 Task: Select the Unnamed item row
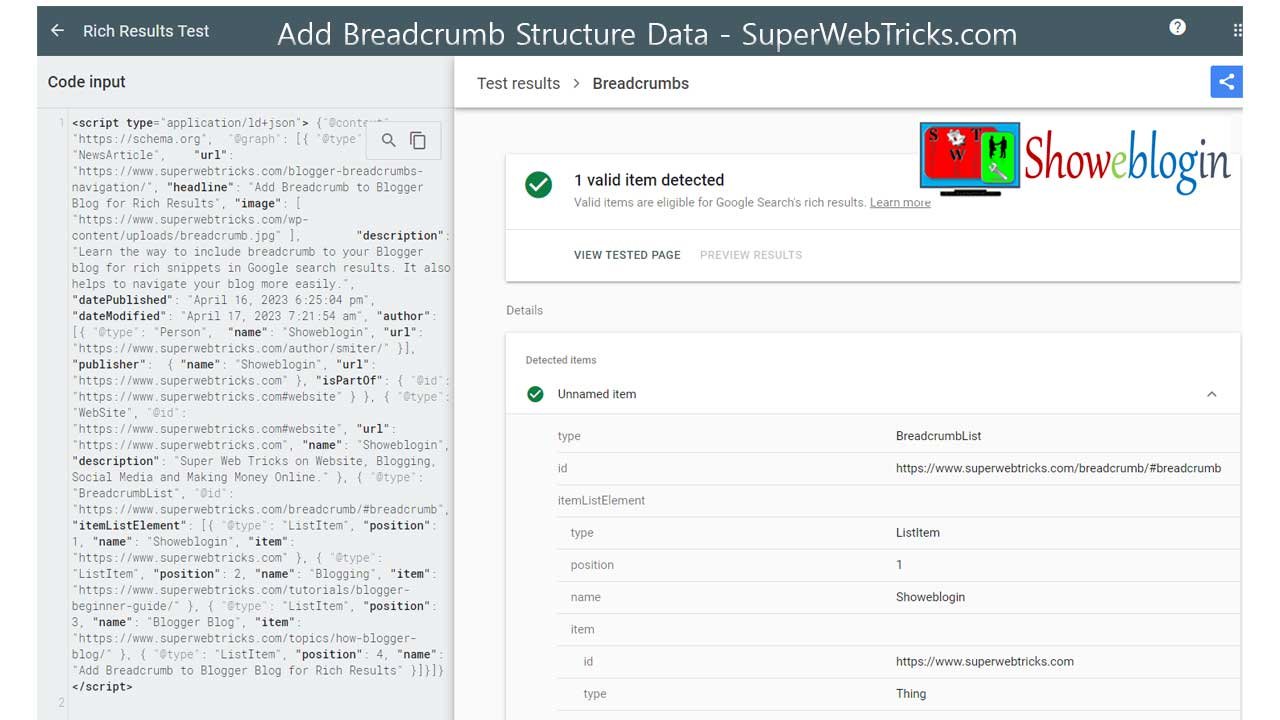tap(873, 394)
